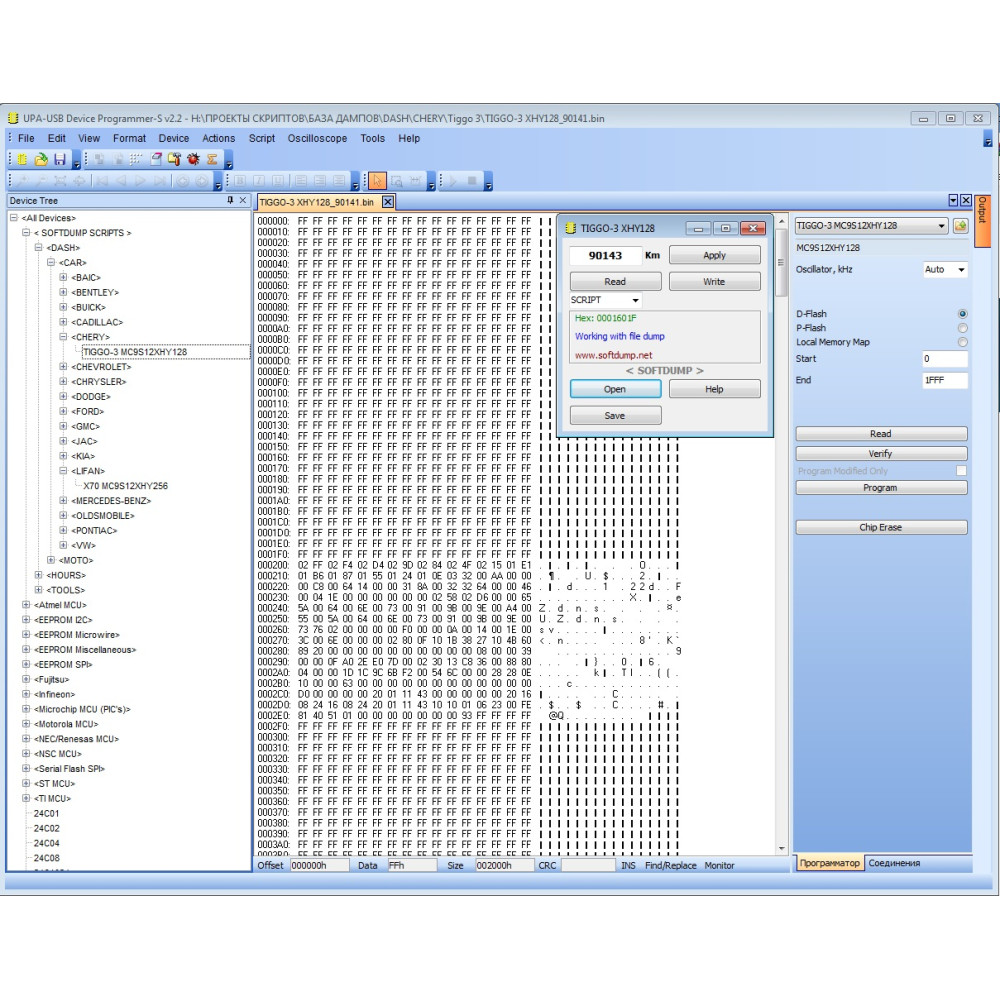Click the hammer tool icon in toolbar
Viewport: 1000px width, 1000px height.
pyautogui.click(x=174, y=159)
